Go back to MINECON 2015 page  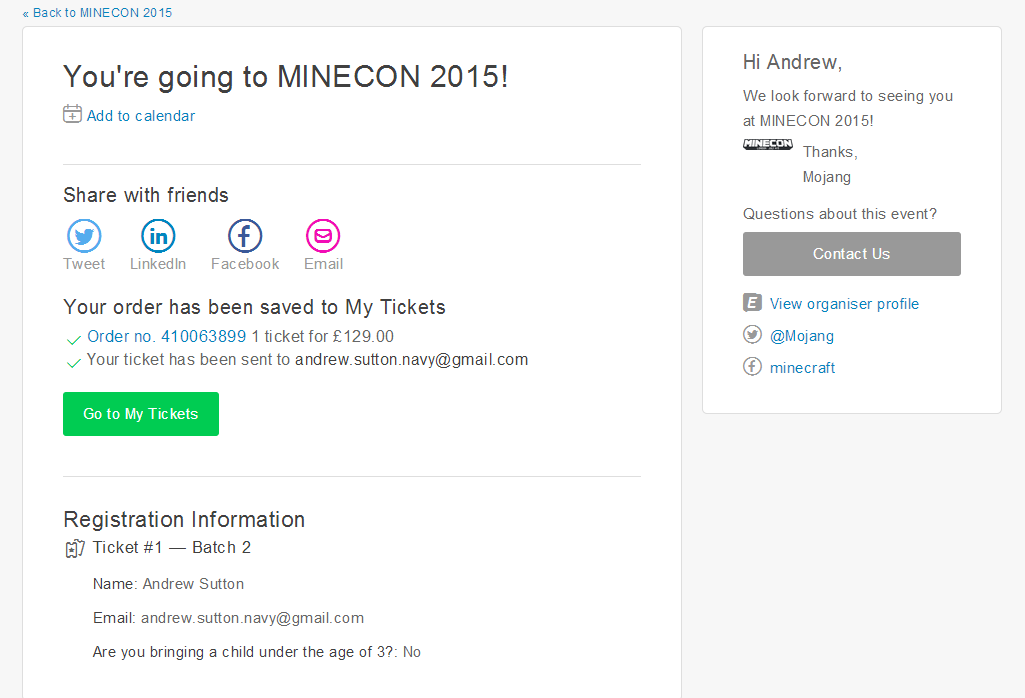pyautogui.click(x=102, y=13)
